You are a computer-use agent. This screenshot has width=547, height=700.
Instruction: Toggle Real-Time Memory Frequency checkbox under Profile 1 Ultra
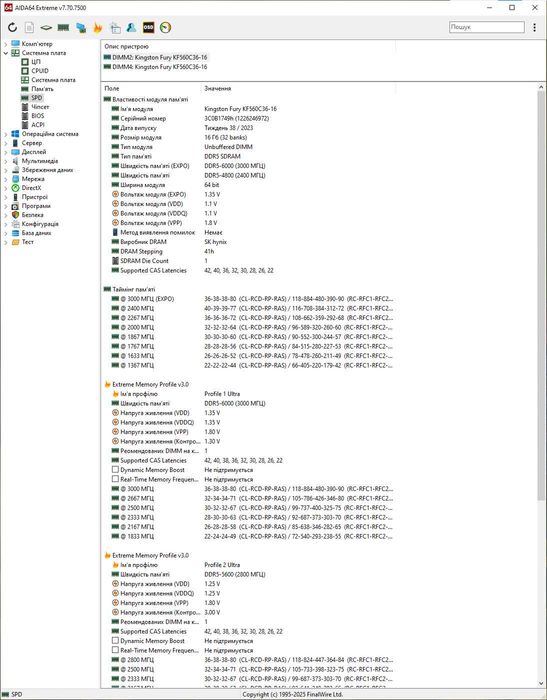pyautogui.click(x=115, y=479)
